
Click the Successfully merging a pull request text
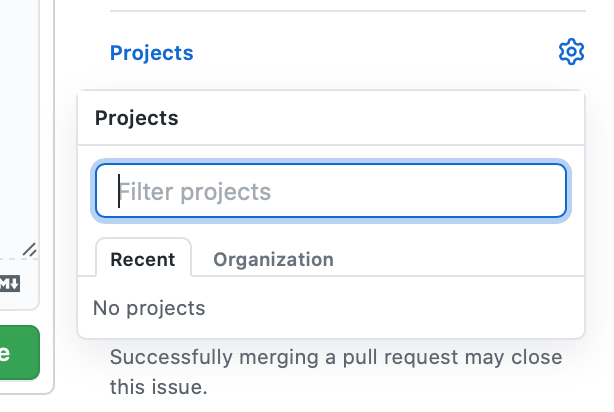[336, 357]
